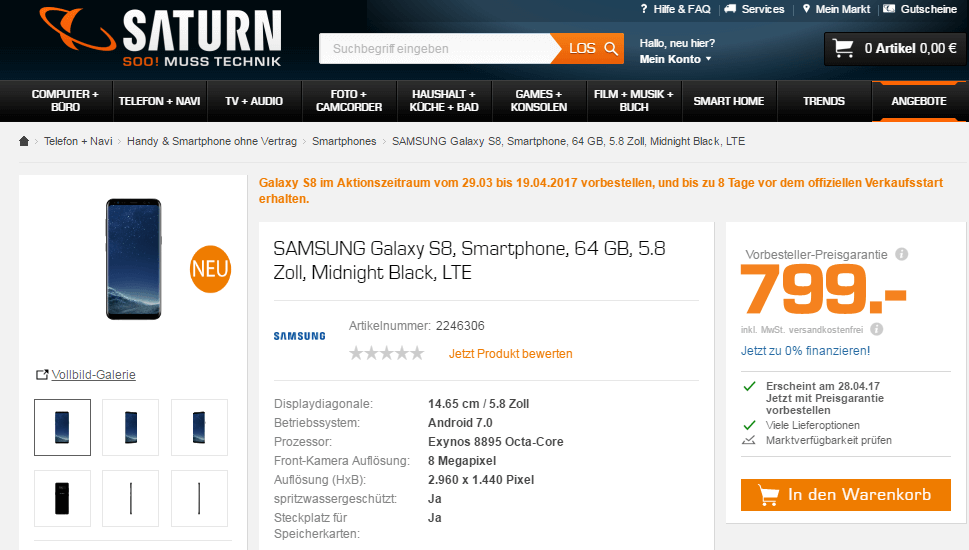The image size is (969, 550).
Task: Select the fifth side-view phone thumbnail
Action: click(x=130, y=498)
